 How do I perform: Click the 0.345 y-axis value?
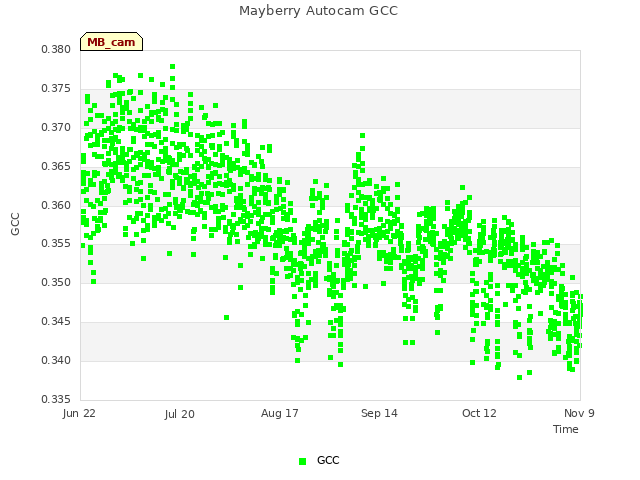point(56,321)
